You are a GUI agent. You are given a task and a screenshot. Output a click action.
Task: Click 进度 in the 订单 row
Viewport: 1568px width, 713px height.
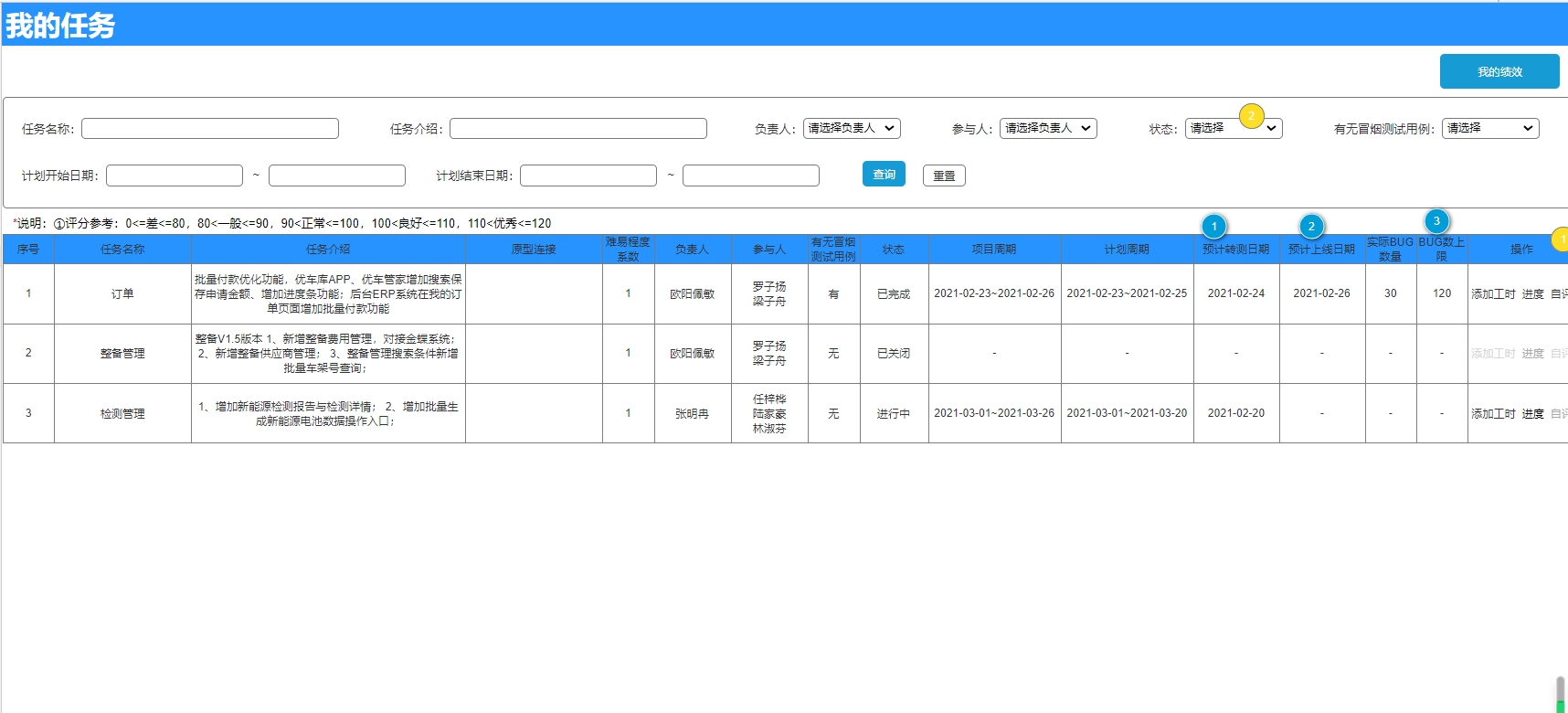1532,293
